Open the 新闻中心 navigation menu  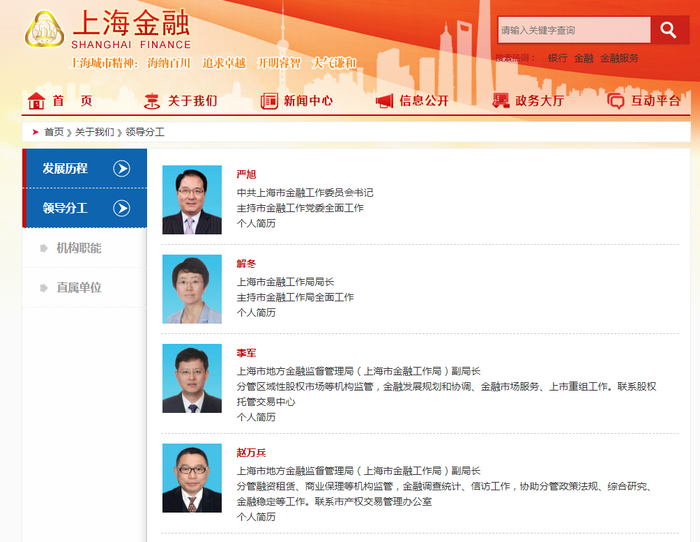point(308,101)
